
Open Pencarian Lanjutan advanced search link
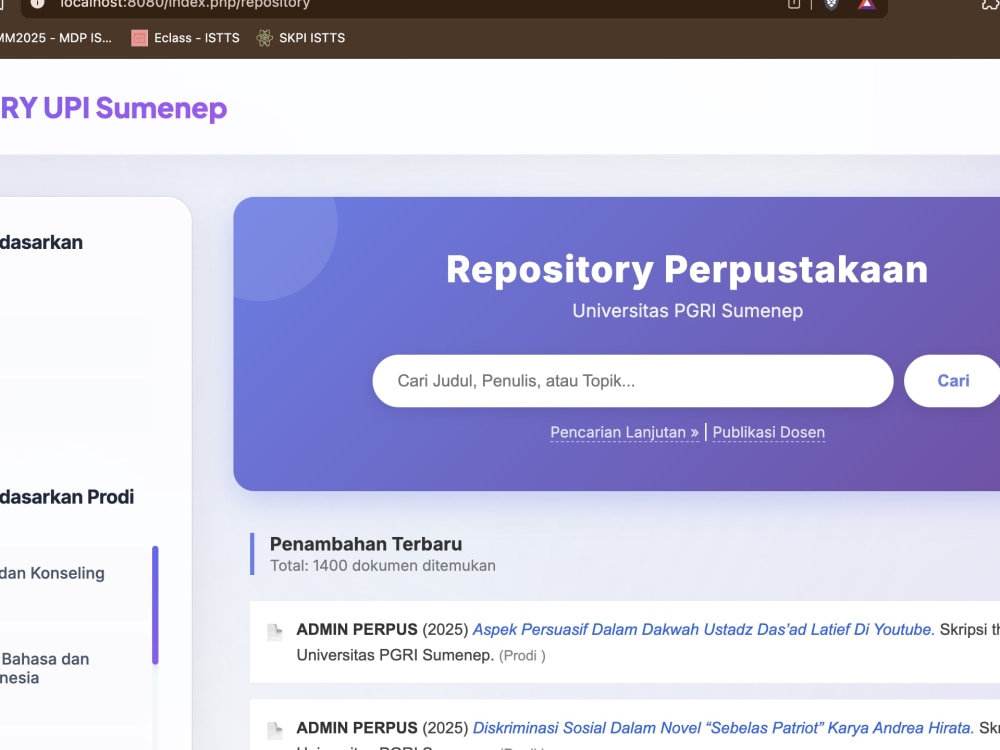(624, 432)
